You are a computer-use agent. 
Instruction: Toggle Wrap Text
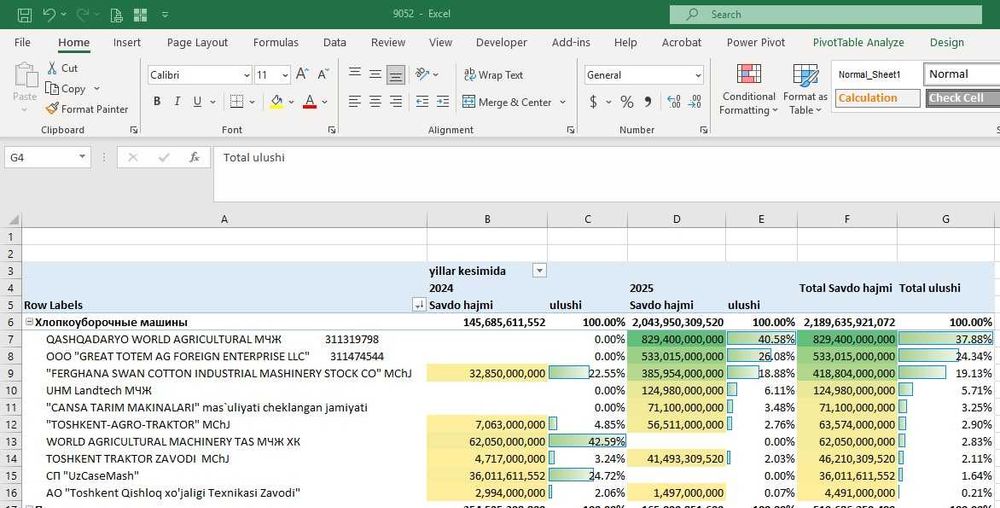494,75
